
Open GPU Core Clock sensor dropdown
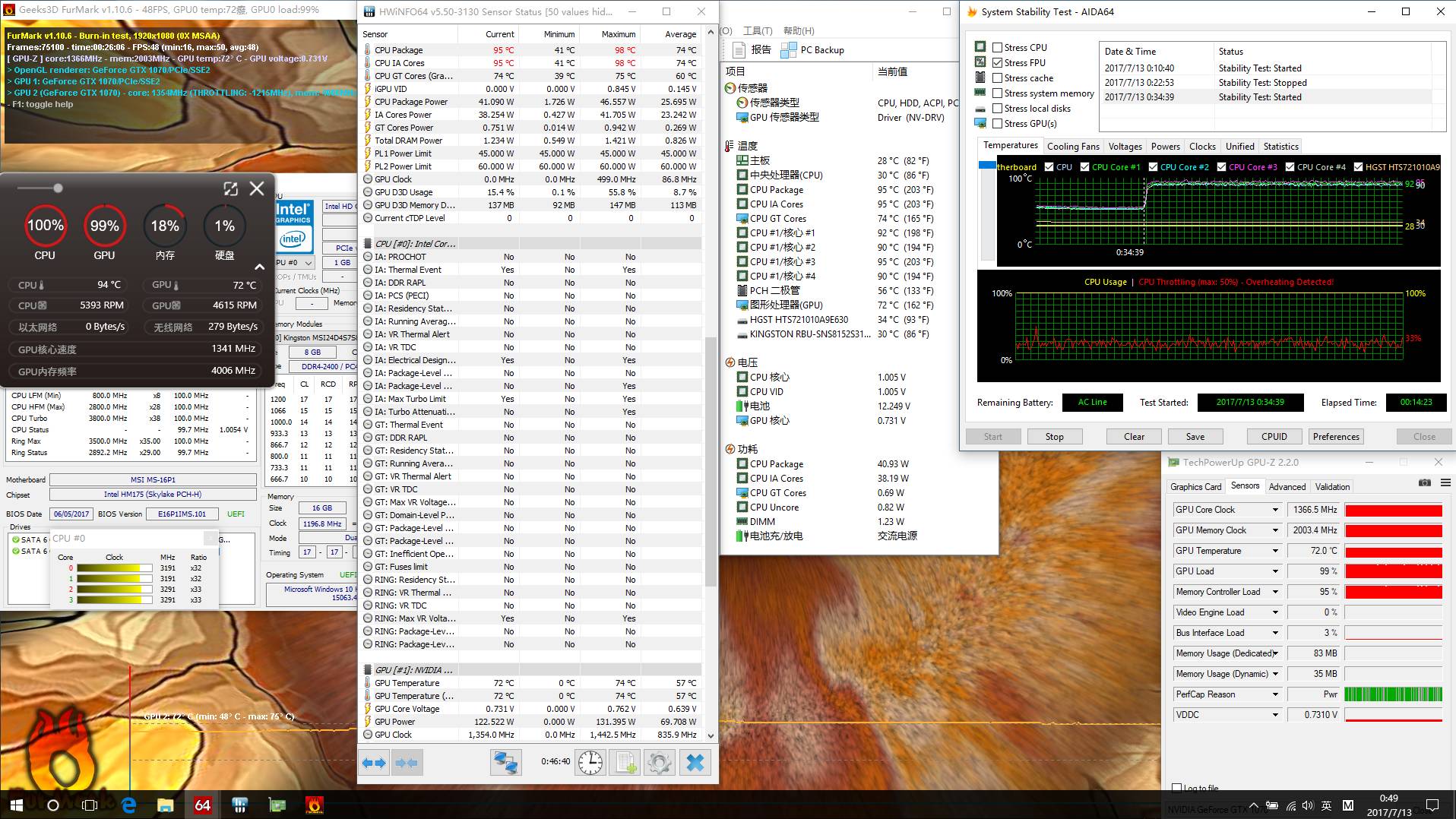click(x=1275, y=510)
